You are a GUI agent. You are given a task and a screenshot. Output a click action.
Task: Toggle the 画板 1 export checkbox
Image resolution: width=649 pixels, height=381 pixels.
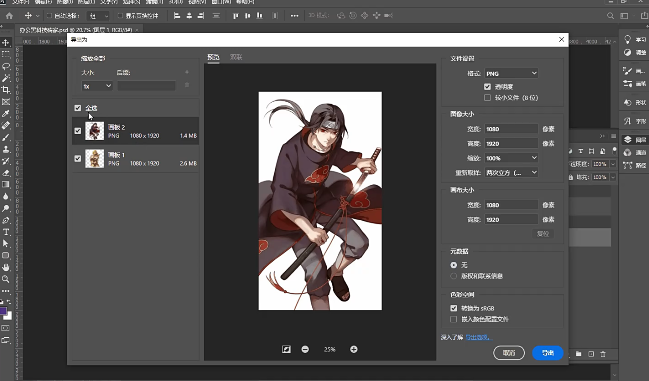tap(78, 158)
